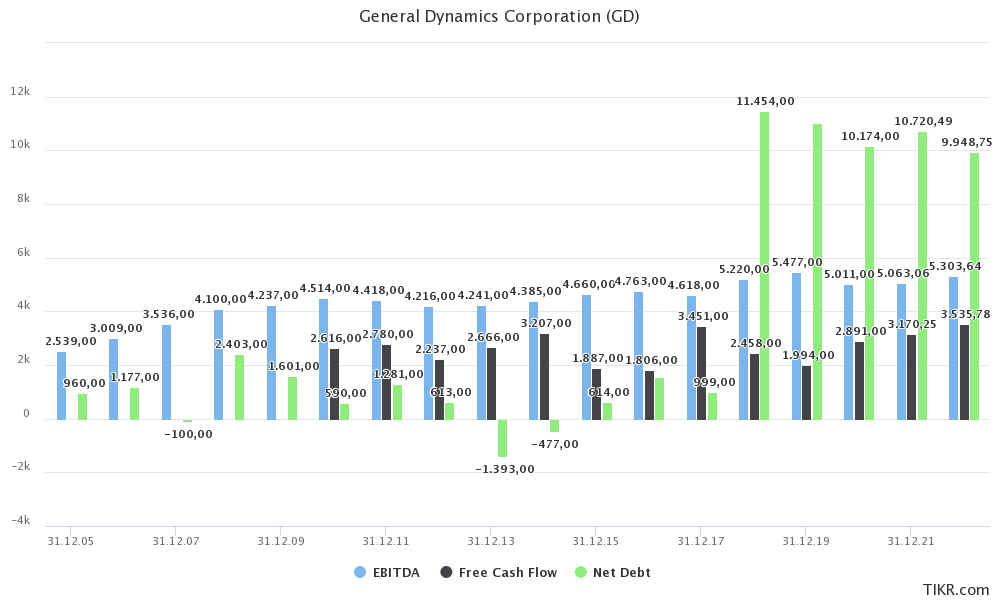Click the -477,00 net debt label
This screenshot has height=600, width=1000.
555,444
